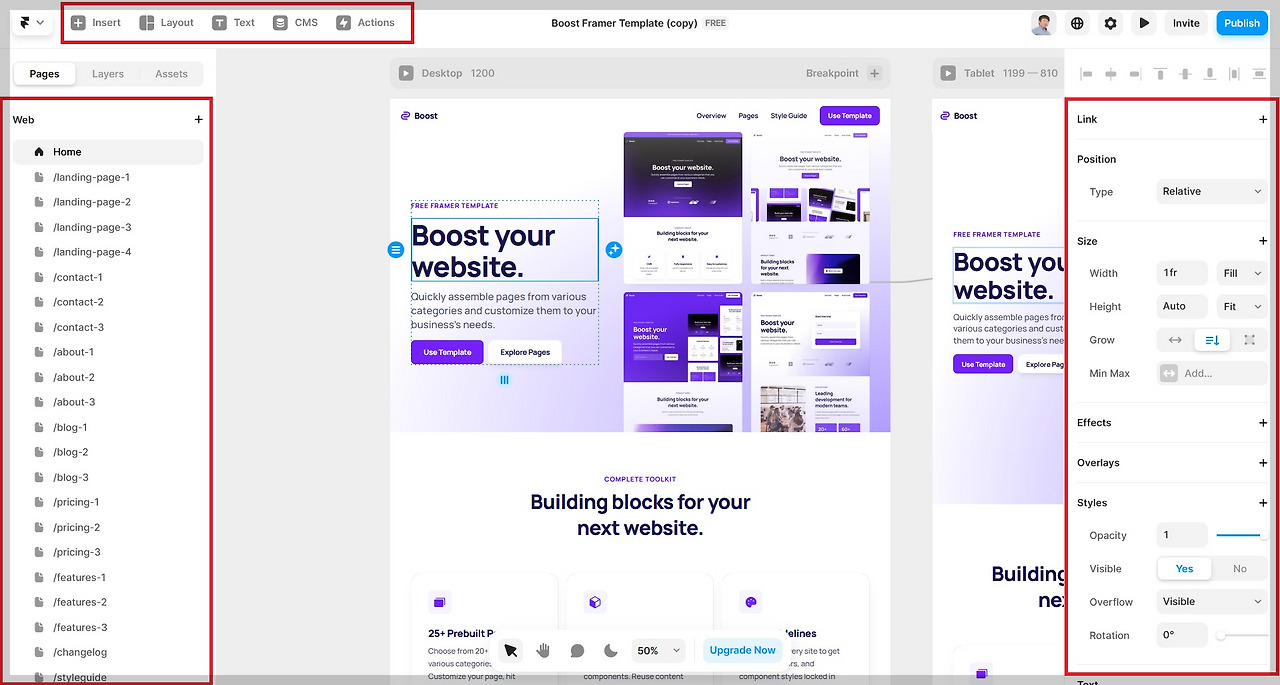The height and width of the screenshot is (685, 1280).
Task: Select the Text tool in top toolbar
Action: 234,22
